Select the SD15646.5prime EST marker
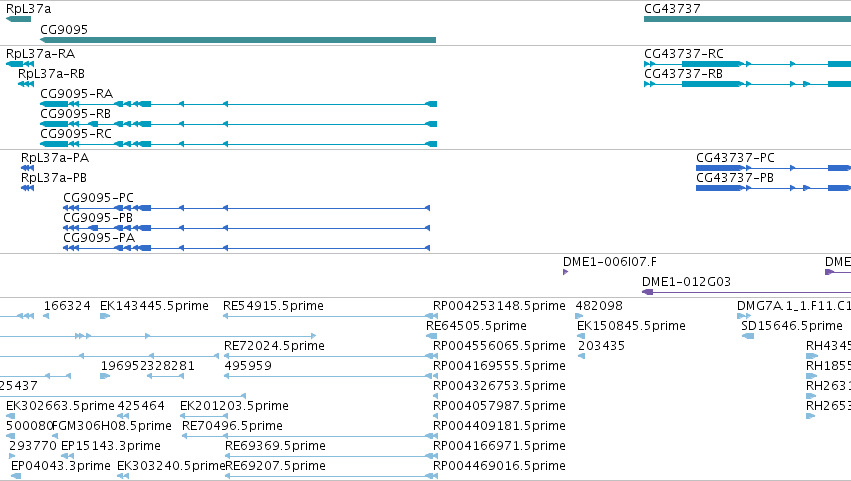The height and width of the screenshot is (481, 851). 748,336
